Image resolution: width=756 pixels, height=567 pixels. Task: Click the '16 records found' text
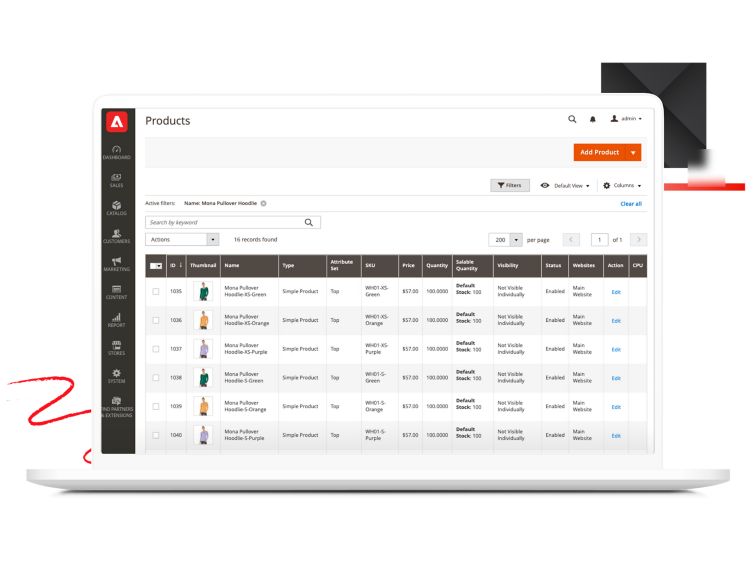point(256,240)
